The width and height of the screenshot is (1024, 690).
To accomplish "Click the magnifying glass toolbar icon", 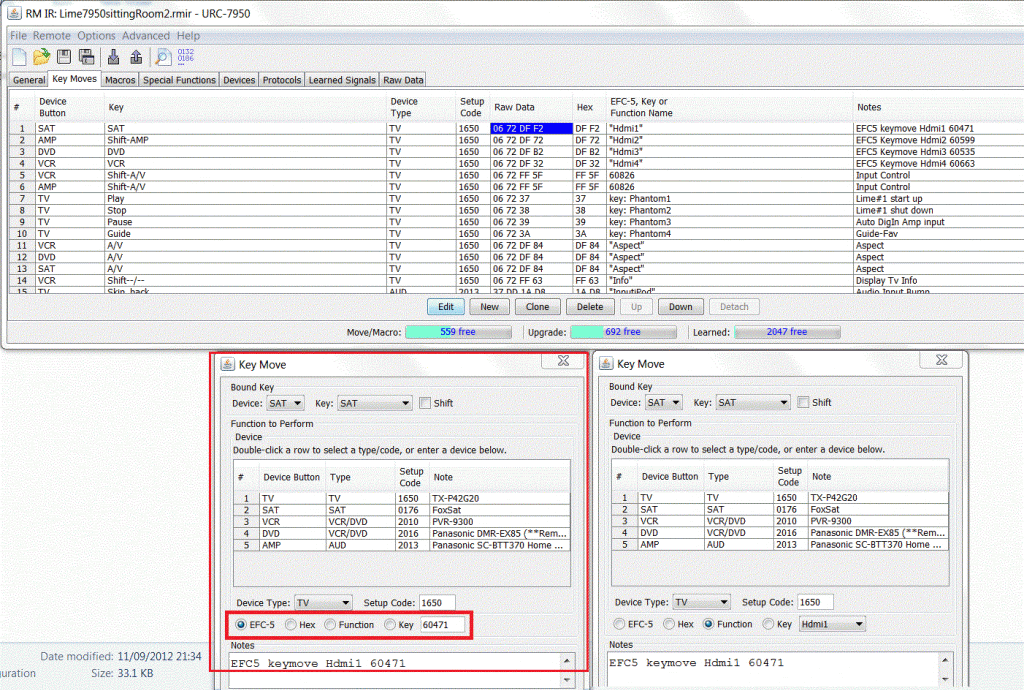I will (162, 57).
